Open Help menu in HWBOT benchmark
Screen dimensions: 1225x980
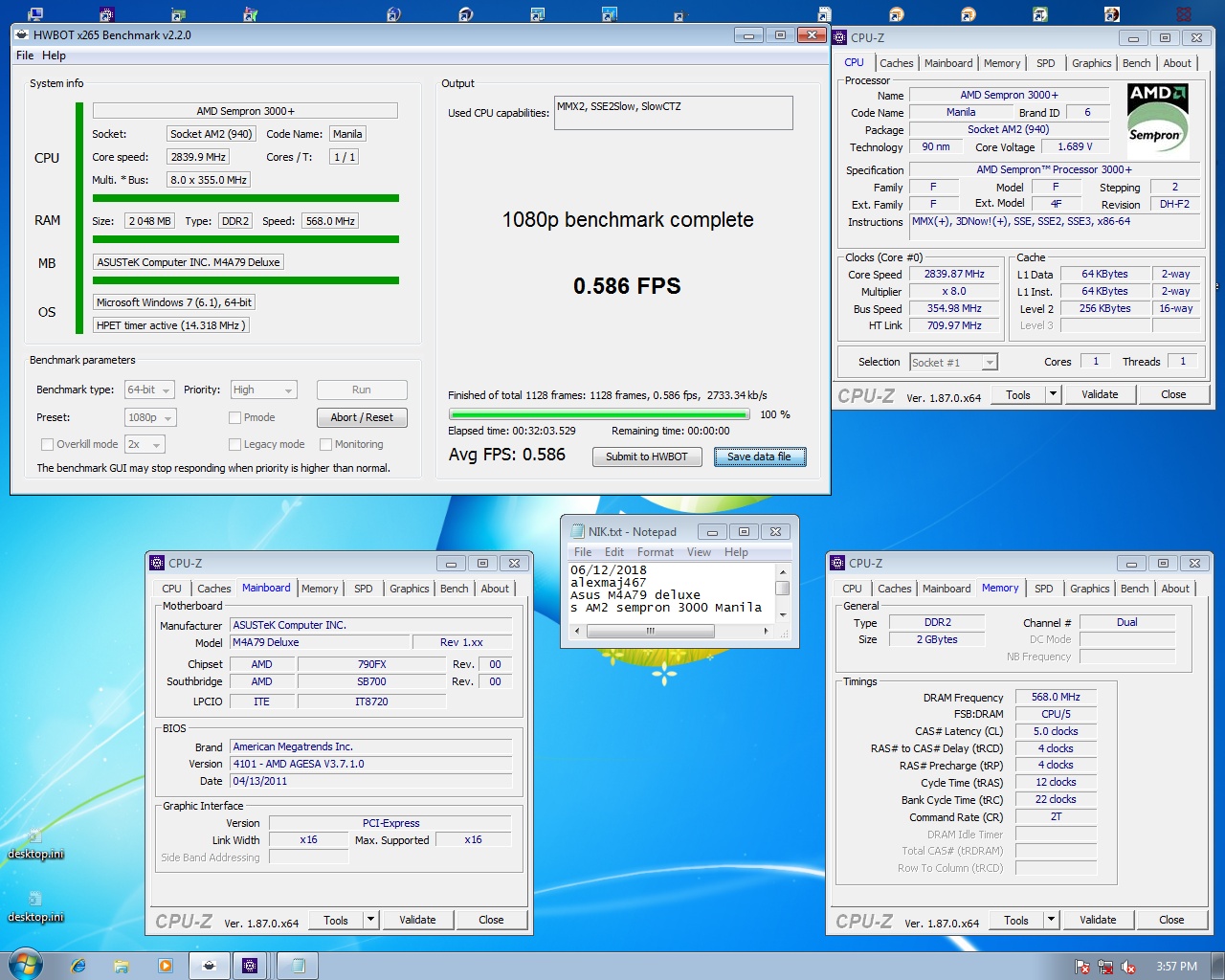[x=54, y=56]
